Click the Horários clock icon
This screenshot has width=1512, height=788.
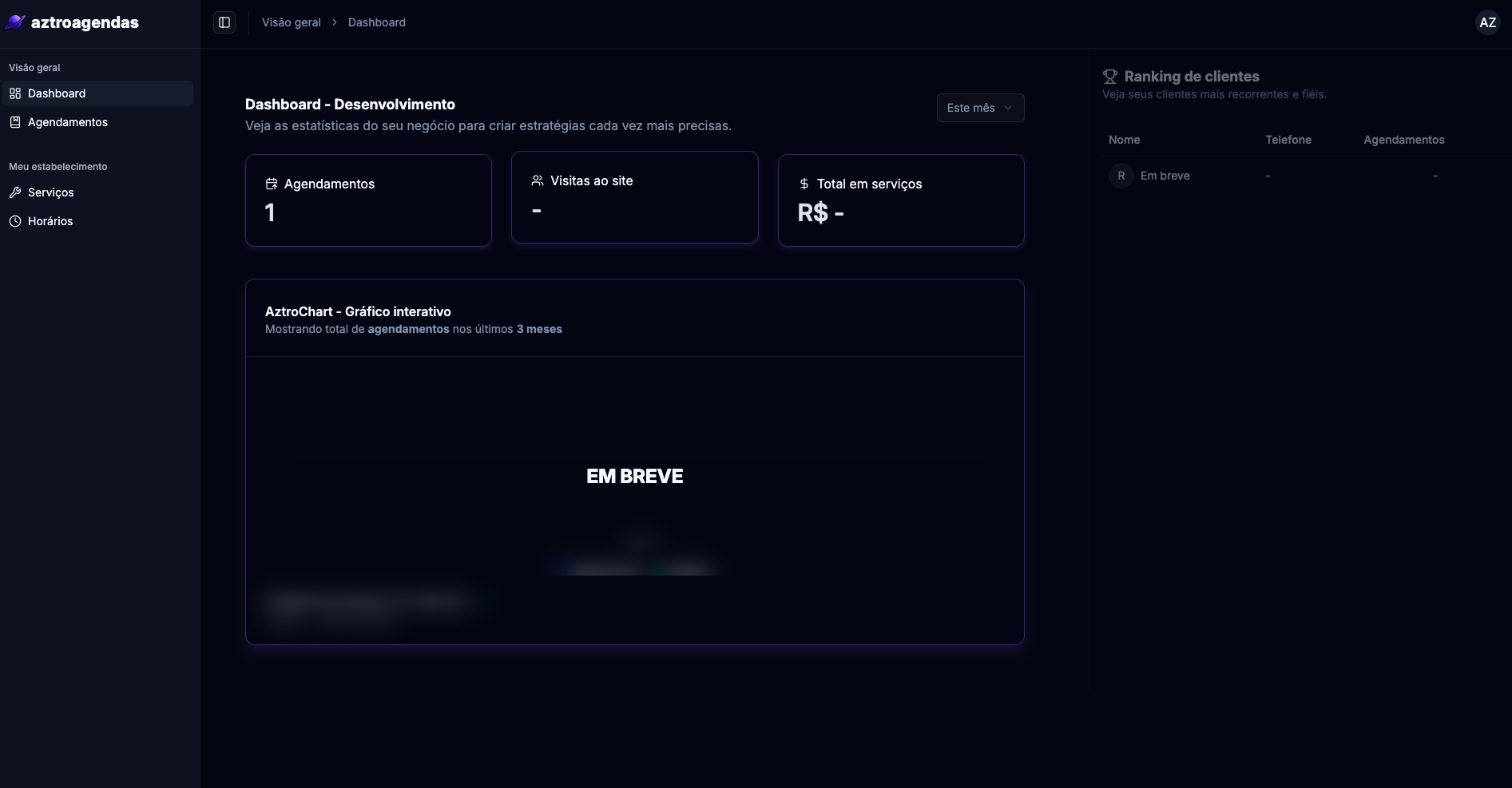coord(15,221)
